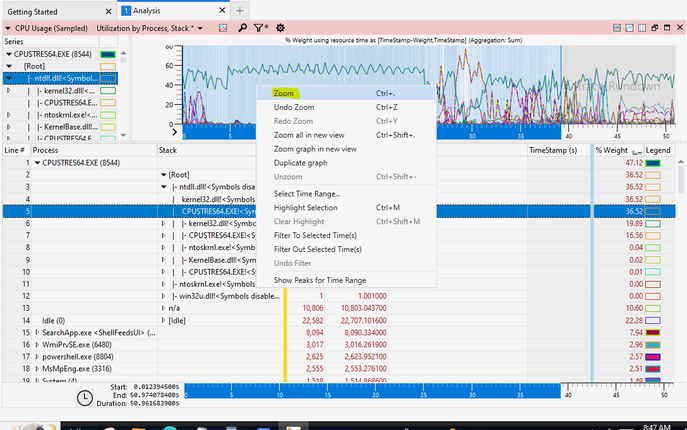Expand SearchApp.exe process row

coord(37,333)
